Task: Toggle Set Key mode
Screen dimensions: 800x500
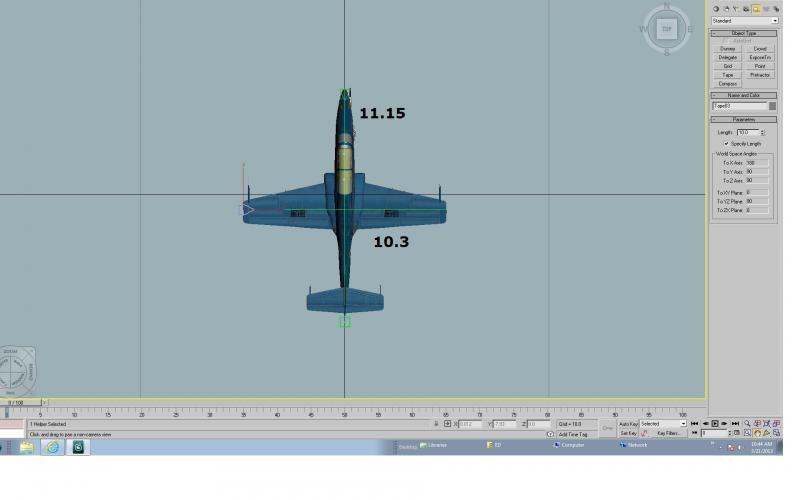Action: pyautogui.click(x=628, y=433)
